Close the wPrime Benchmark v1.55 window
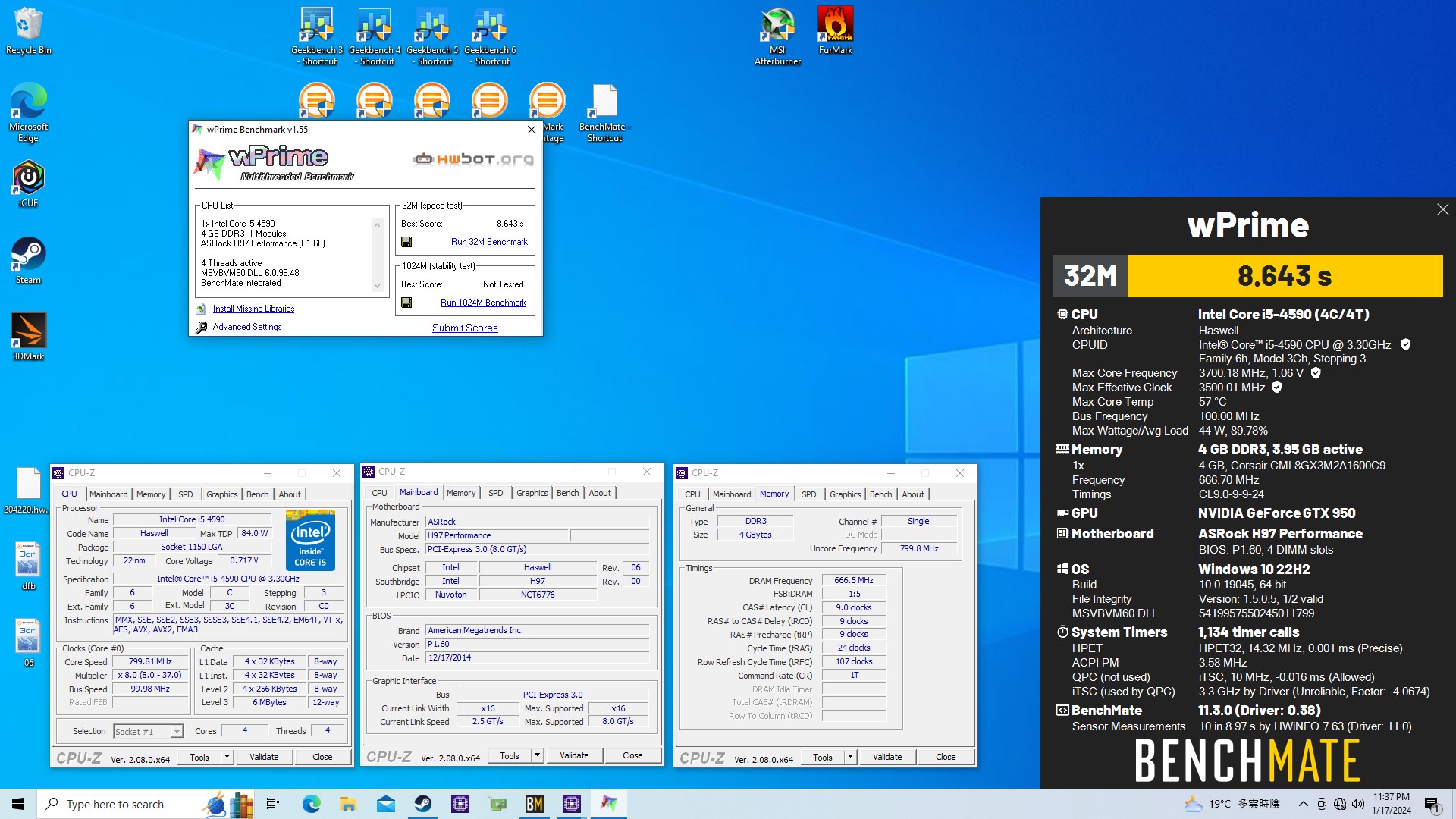Screen dimensions: 1456x819 (x=532, y=130)
